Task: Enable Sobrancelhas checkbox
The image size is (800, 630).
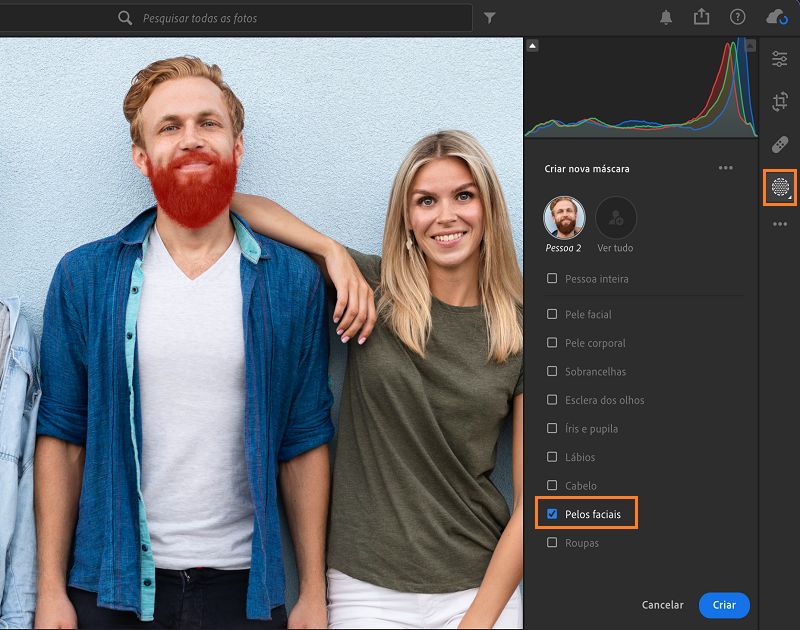Action: [x=552, y=371]
